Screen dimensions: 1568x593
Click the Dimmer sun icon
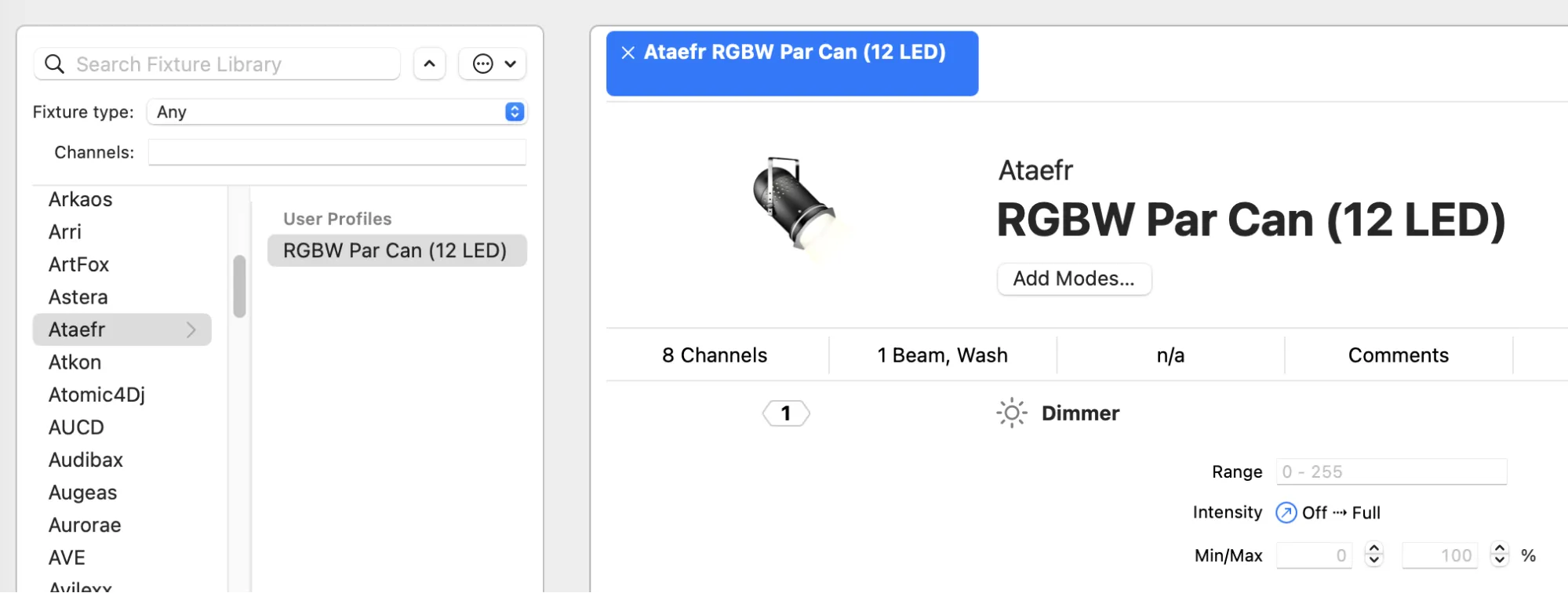(1011, 413)
